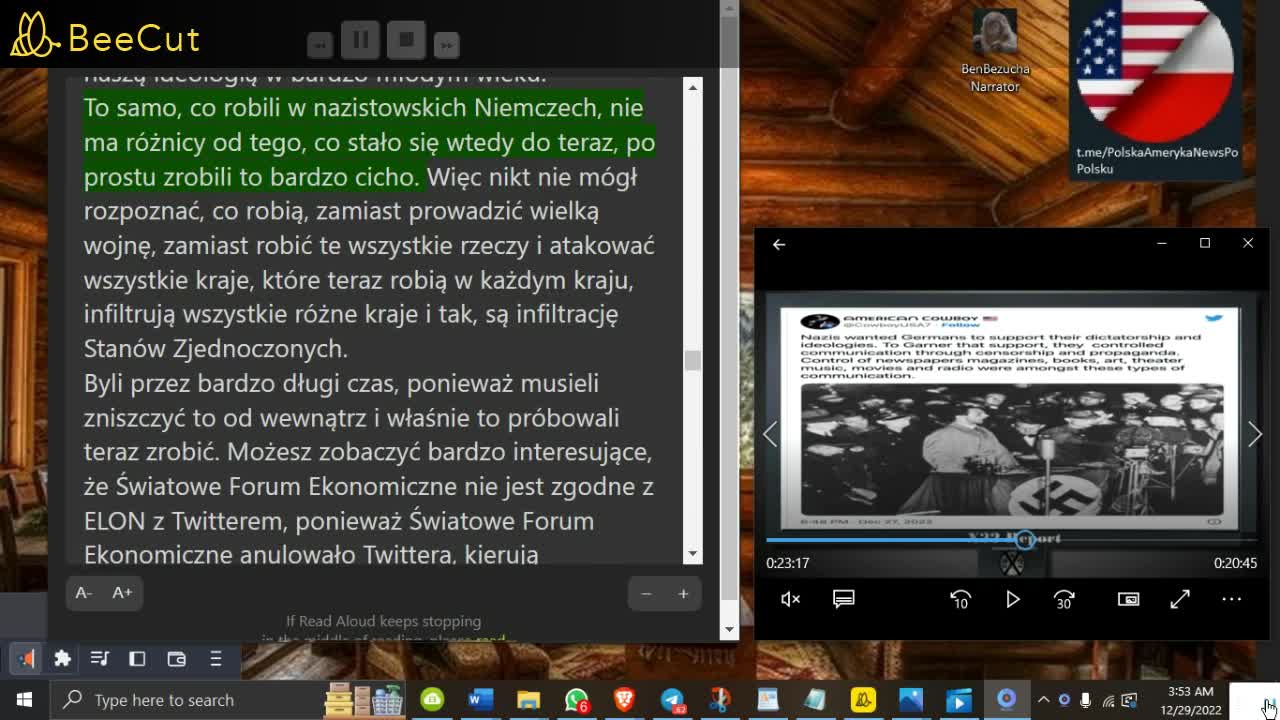Skip to previous paragraph in Read Aloud
The height and width of the screenshot is (720, 1280).
pyautogui.click(x=320, y=44)
